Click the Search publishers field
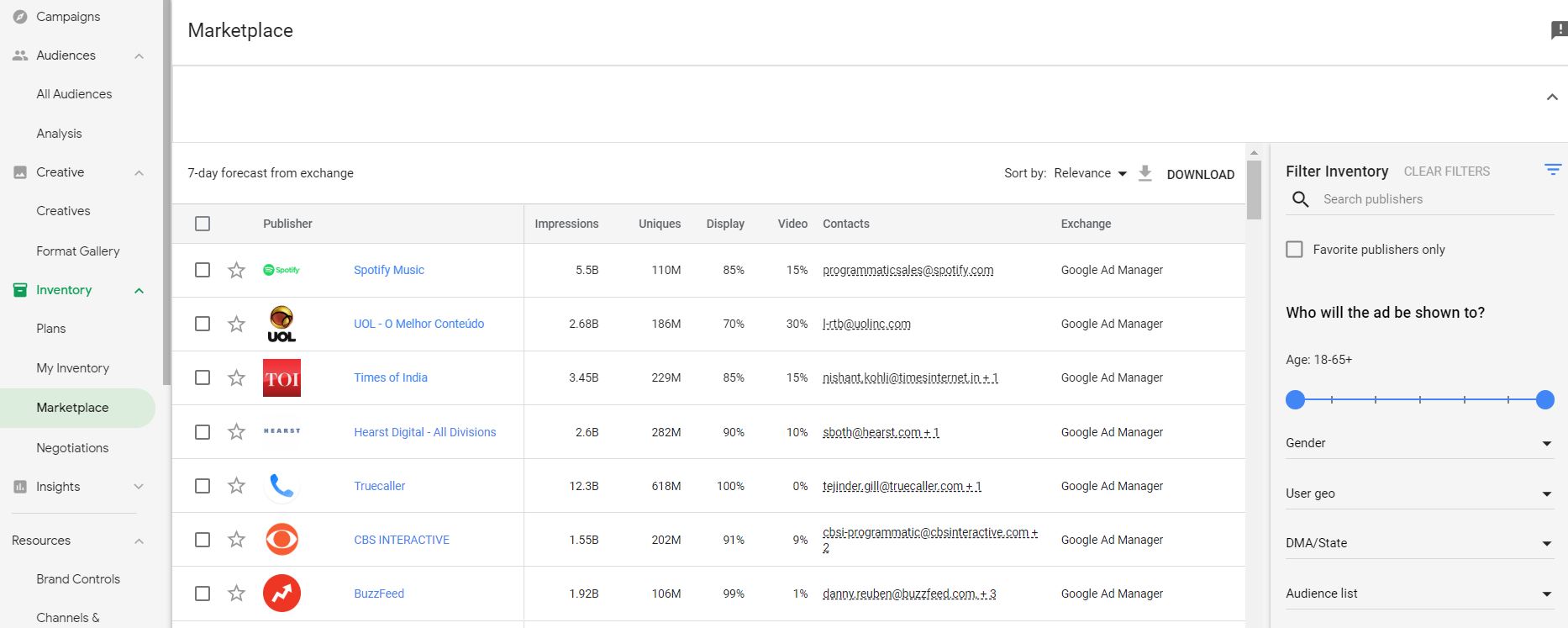This screenshot has width=1568, height=628. point(1437,199)
